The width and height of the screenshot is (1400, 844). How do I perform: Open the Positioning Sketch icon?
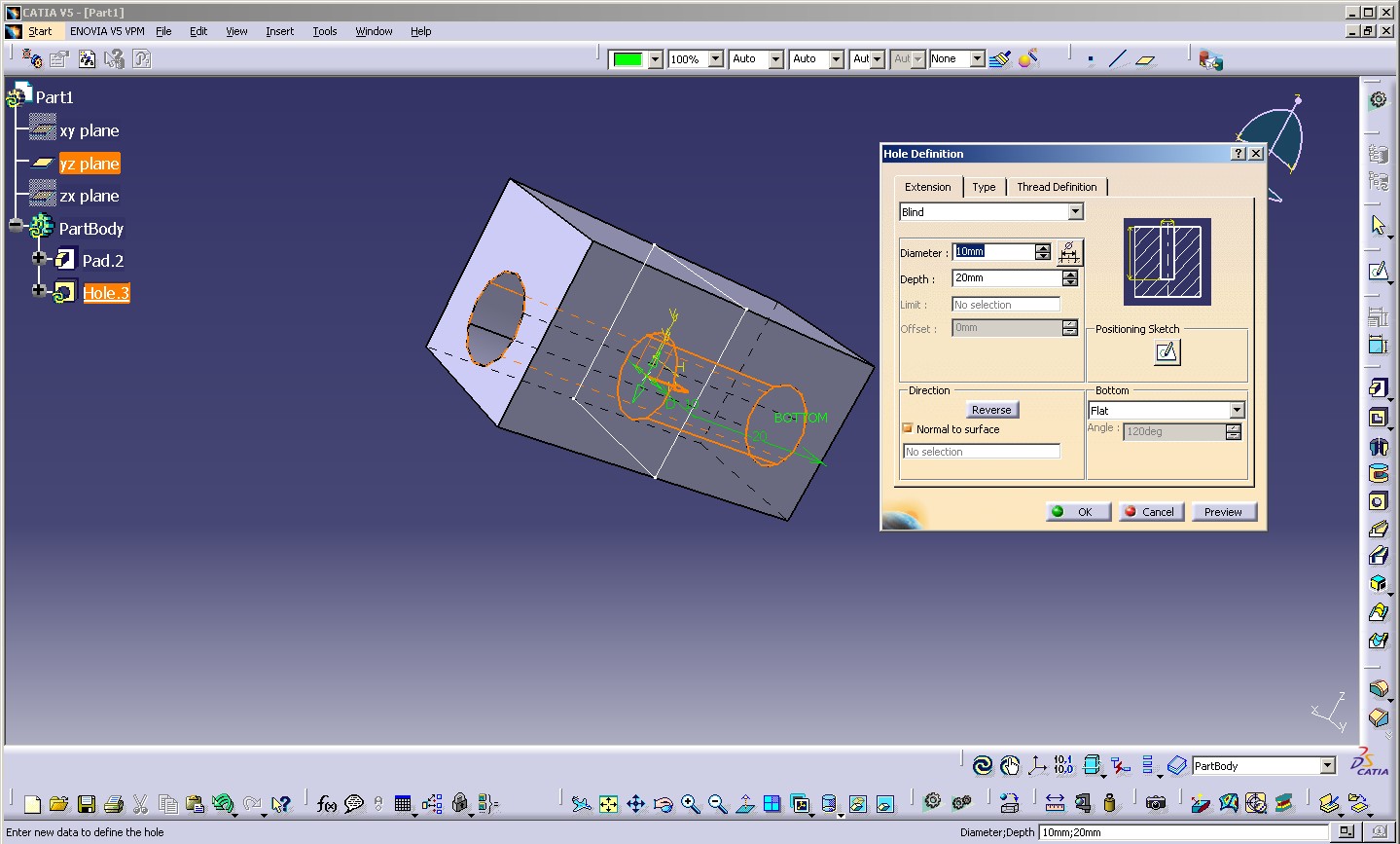pyautogui.click(x=1167, y=351)
